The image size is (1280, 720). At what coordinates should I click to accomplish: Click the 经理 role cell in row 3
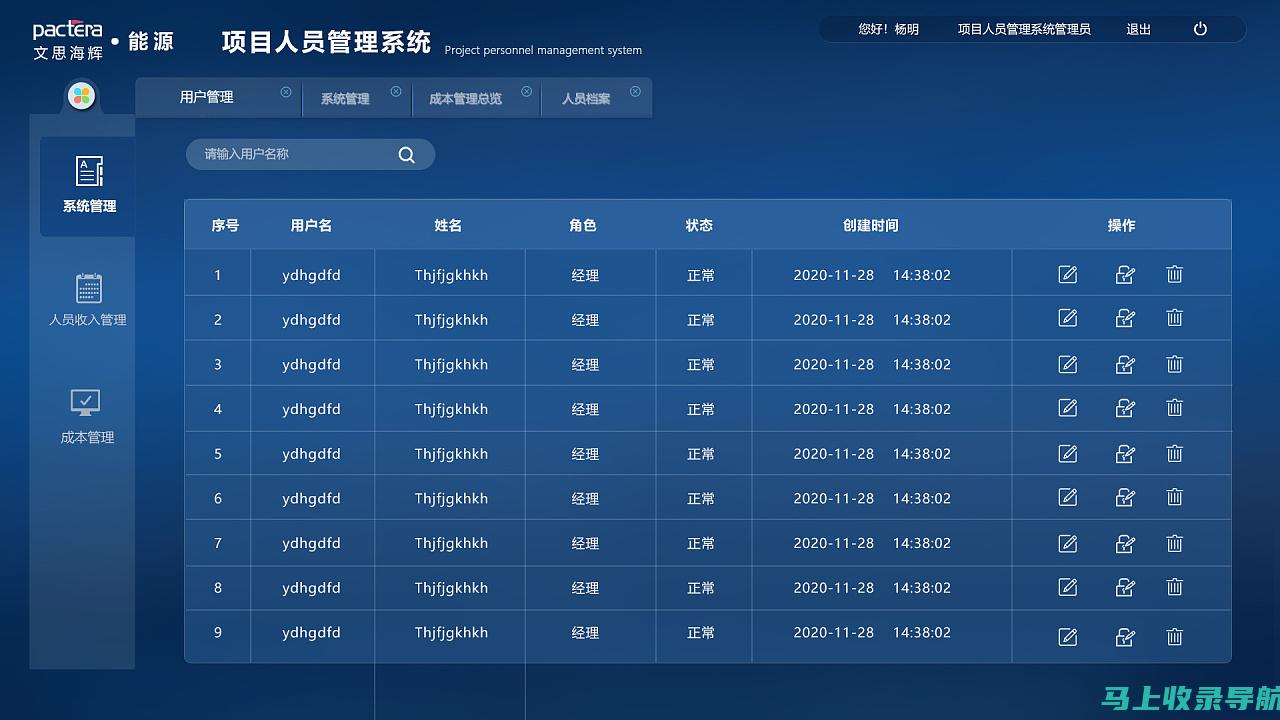[x=585, y=365]
